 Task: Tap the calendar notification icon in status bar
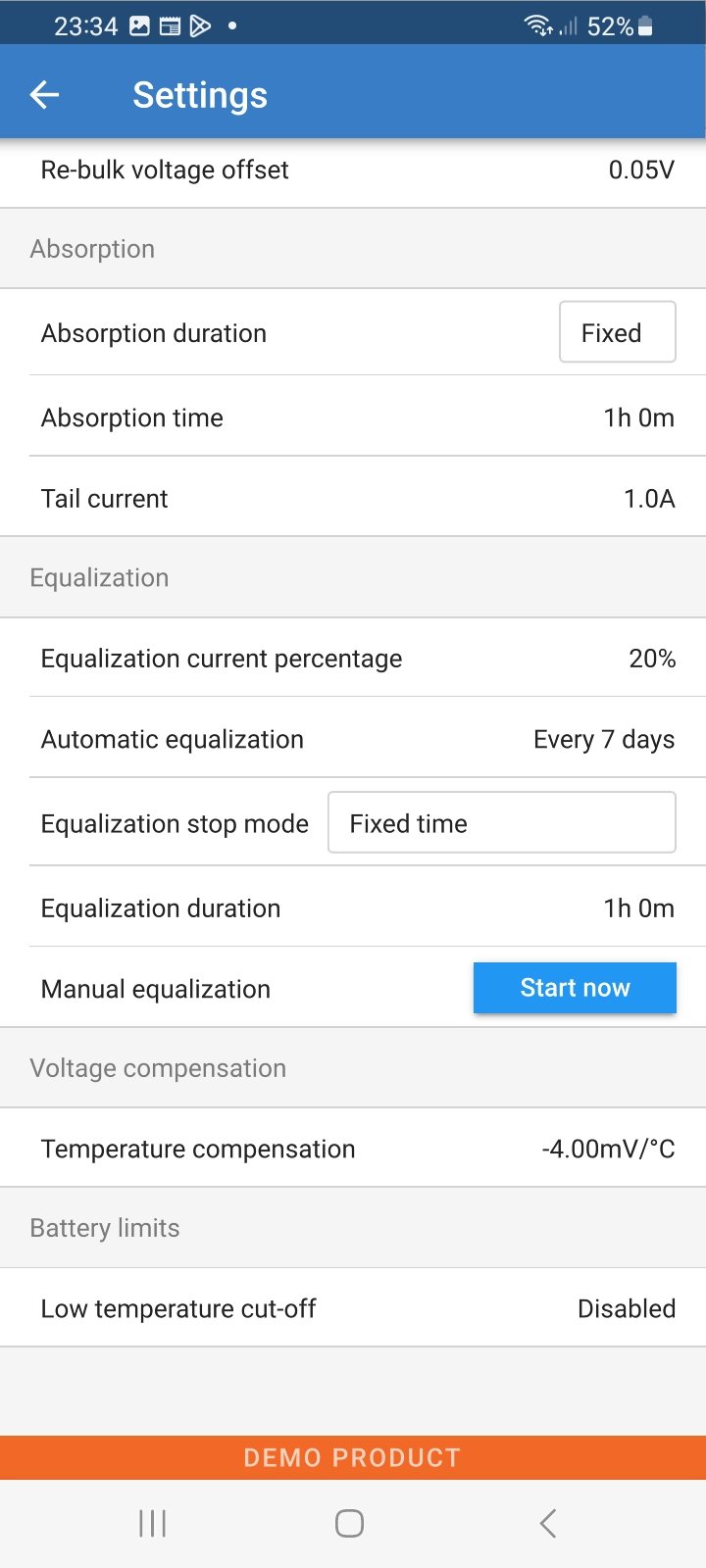pyautogui.click(x=170, y=26)
